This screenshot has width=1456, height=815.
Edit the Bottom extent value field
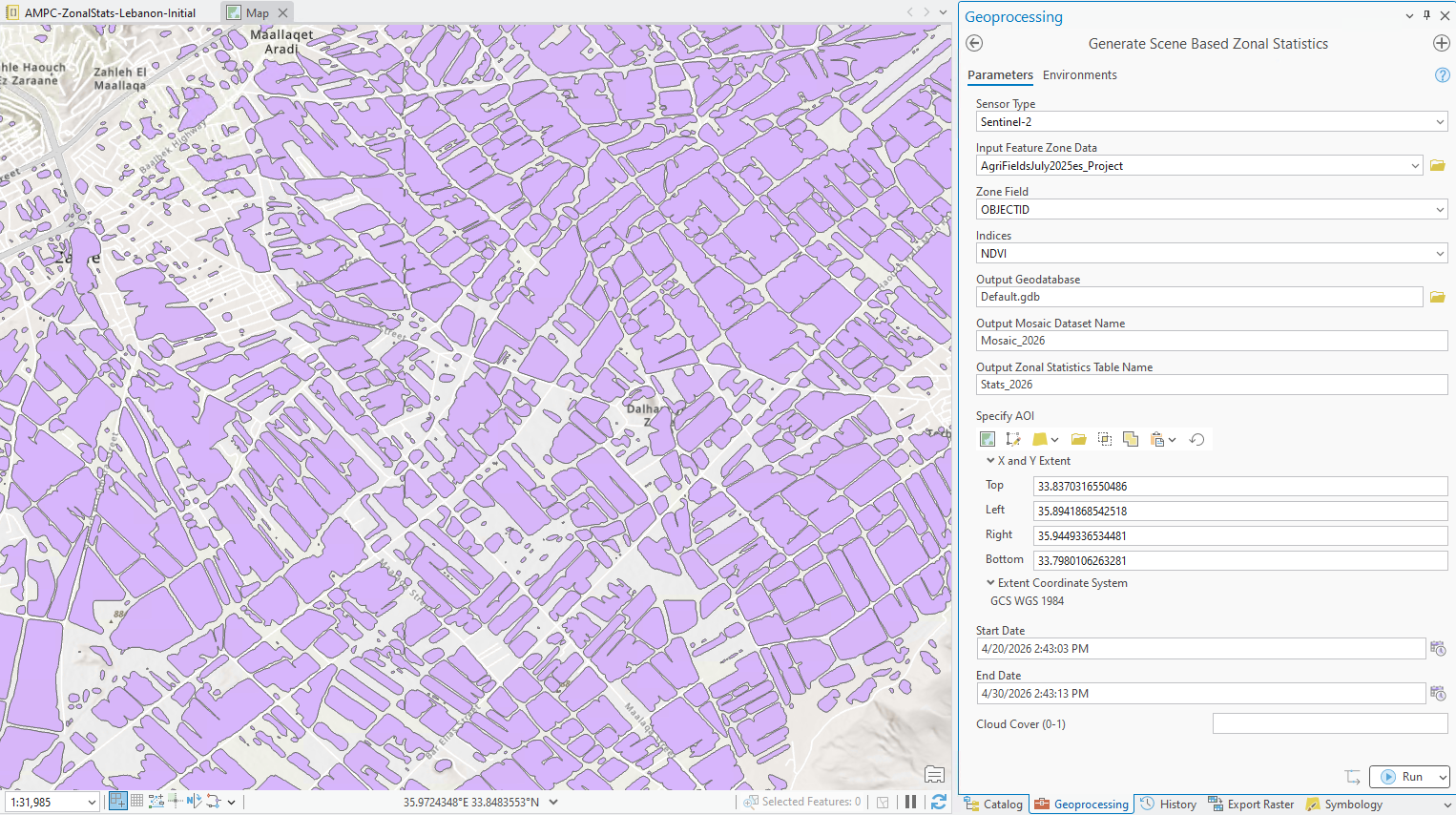pyautogui.click(x=1240, y=560)
